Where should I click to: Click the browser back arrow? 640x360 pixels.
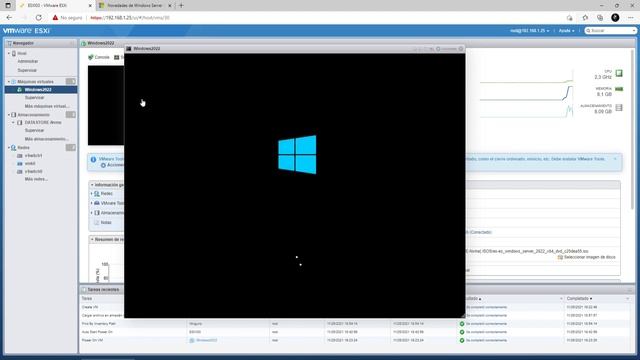pyautogui.click(x=9, y=18)
